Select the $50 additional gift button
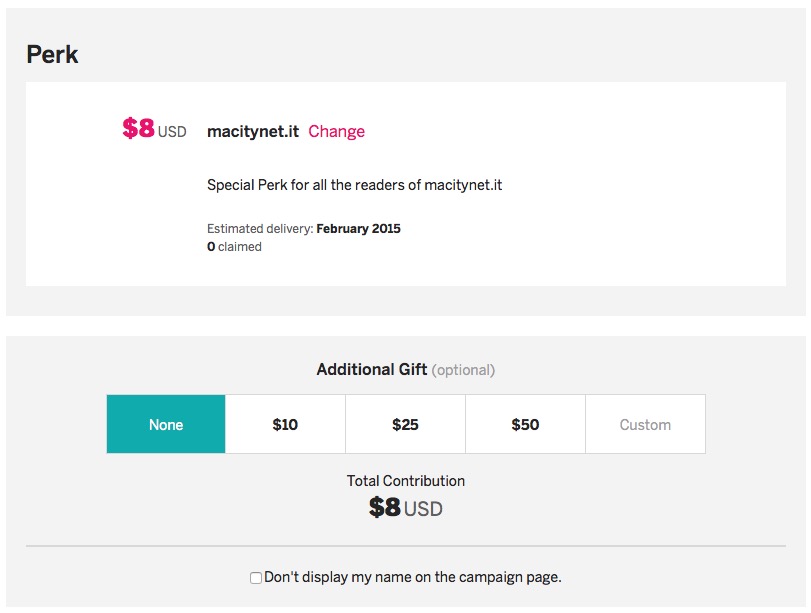 (x=525, y=424)
